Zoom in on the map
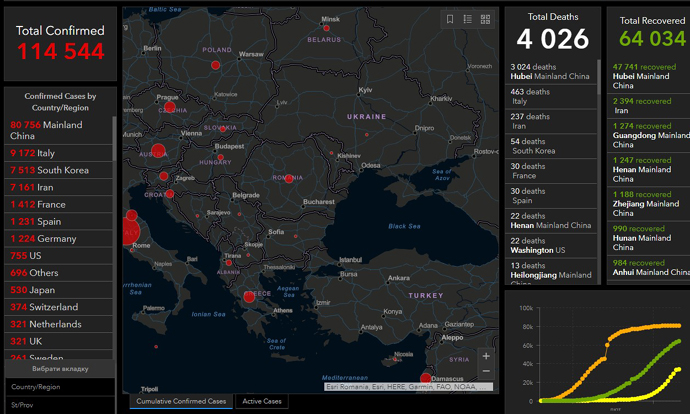This screenshot has width=690, height=414. 486,356
